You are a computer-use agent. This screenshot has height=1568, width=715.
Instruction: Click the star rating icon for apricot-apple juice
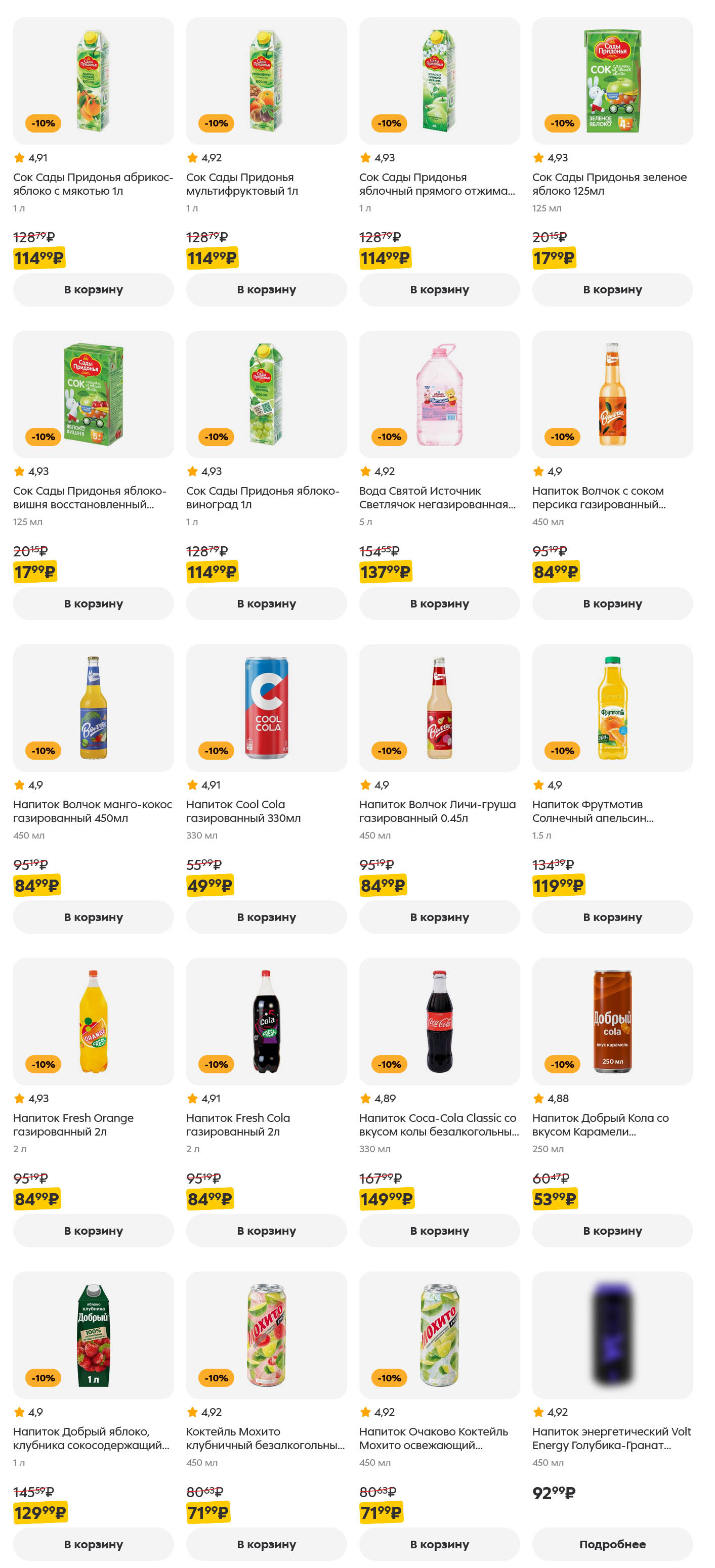click(20, 158)
